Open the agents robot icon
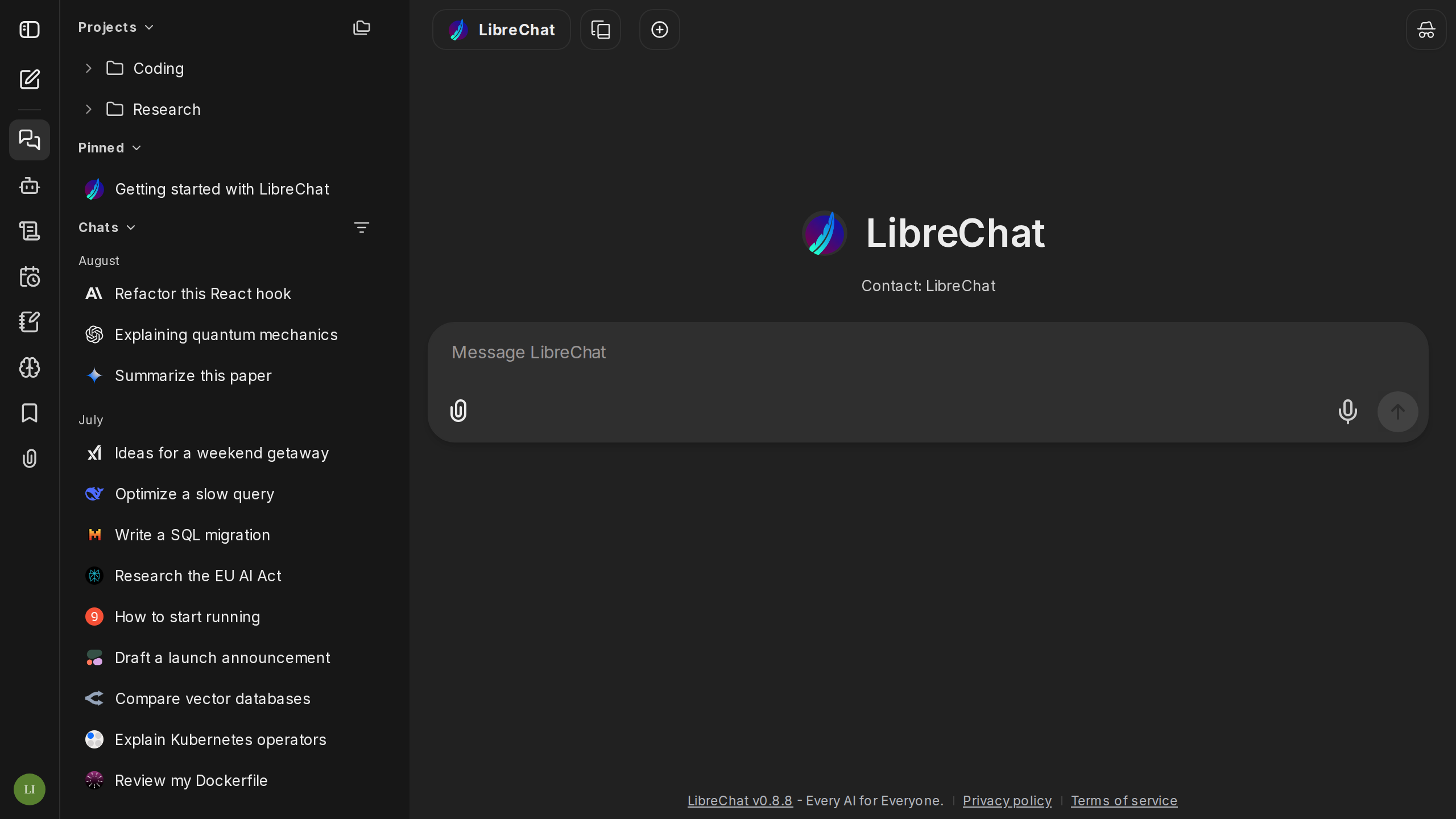Viewport: 1456px width, 819px height. tap(30, 185)
